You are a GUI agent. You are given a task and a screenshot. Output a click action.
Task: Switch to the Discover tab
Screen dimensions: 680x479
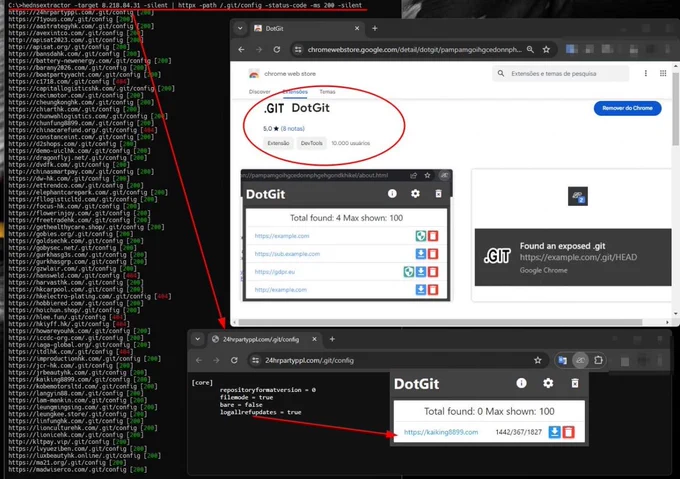click(260, 92)
